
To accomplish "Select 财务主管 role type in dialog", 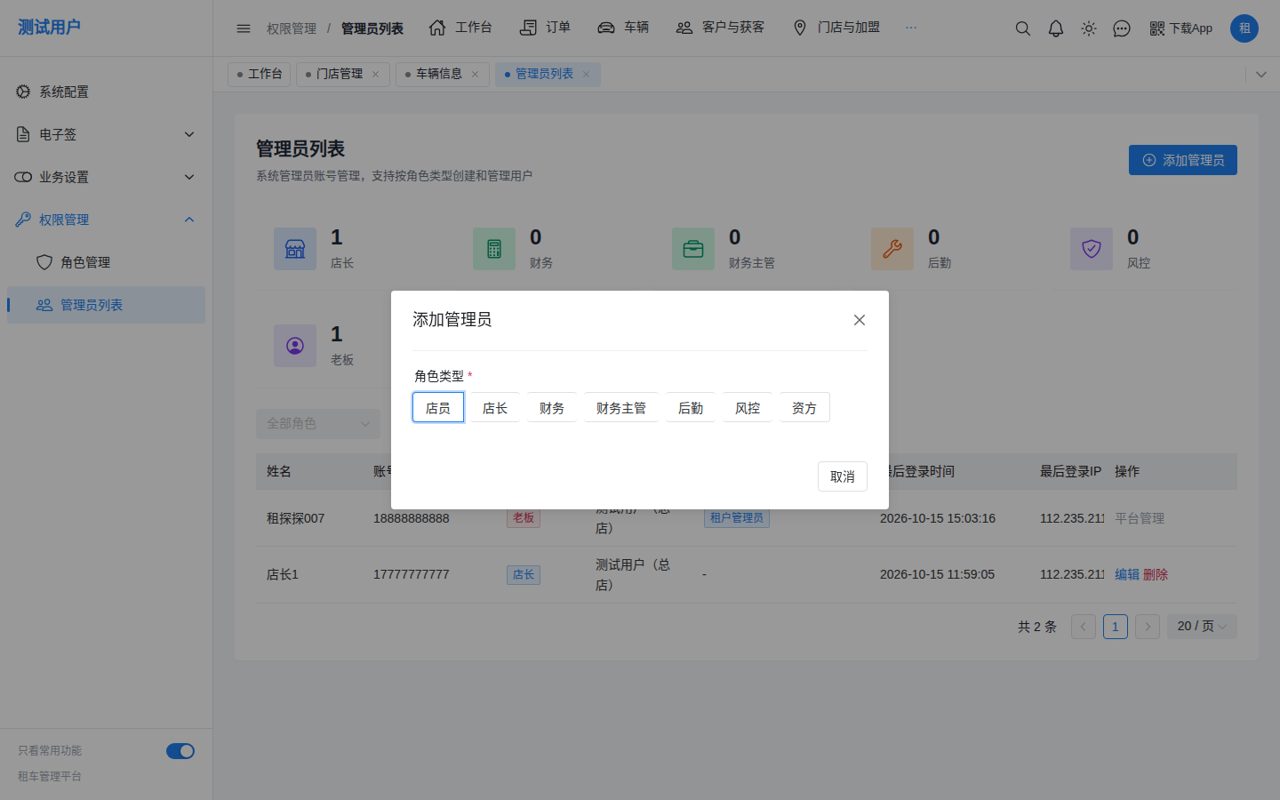I will click(621, 407).
